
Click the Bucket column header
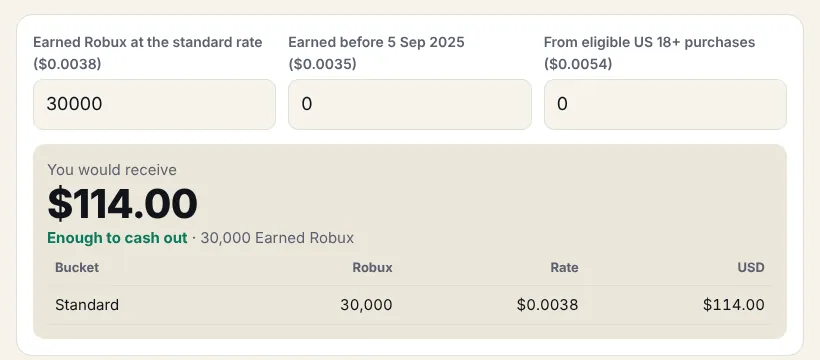[77, 267]
